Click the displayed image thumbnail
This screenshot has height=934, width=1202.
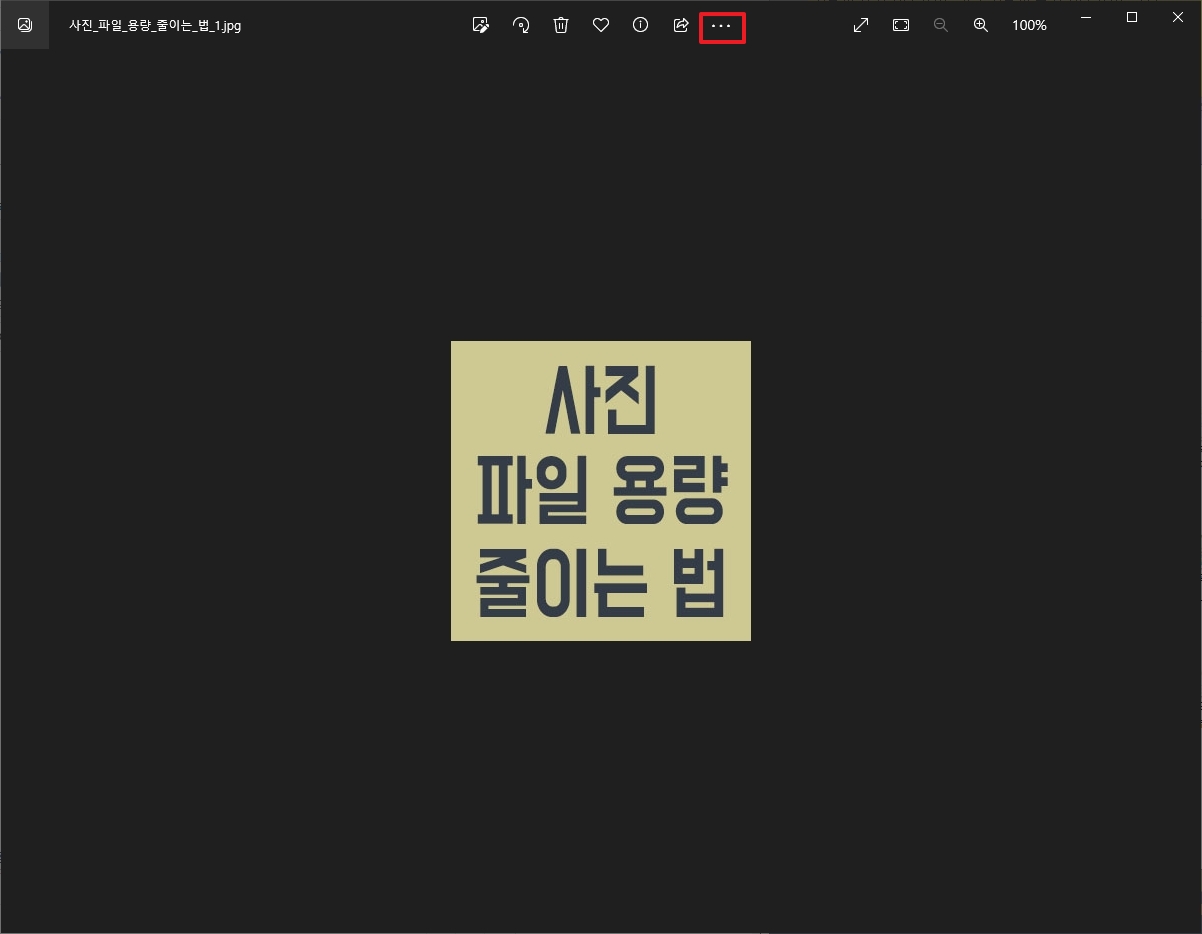(x=600, y=490)
